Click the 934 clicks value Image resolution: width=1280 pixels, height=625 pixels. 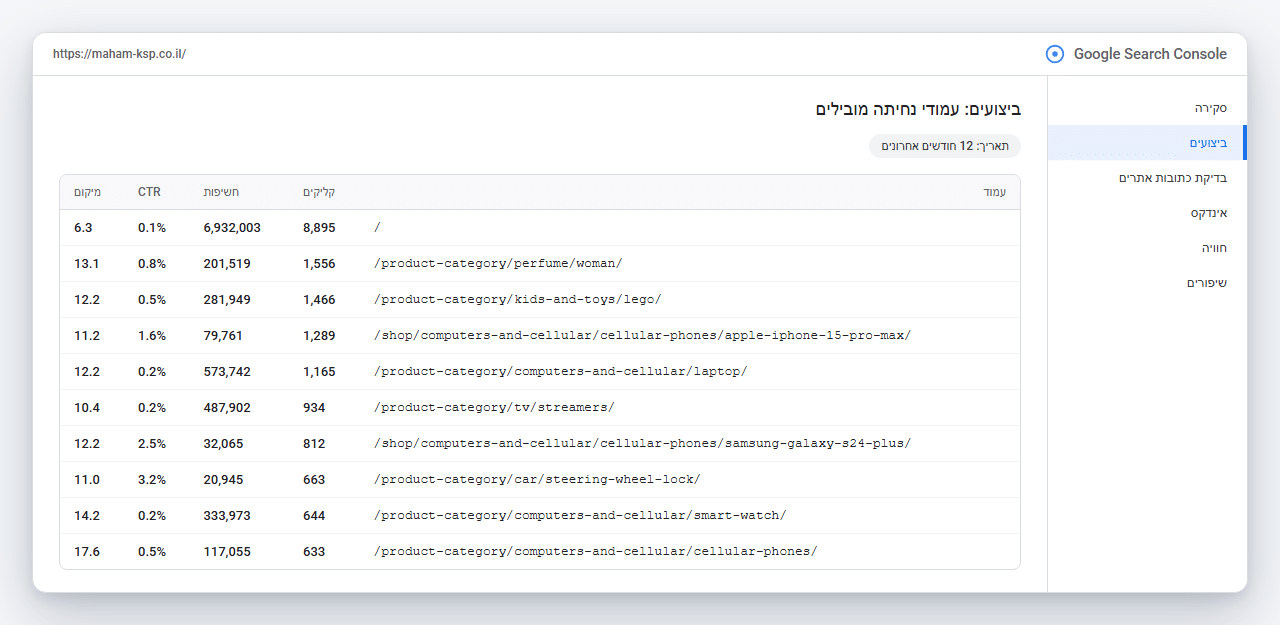(x=314, y=408)
